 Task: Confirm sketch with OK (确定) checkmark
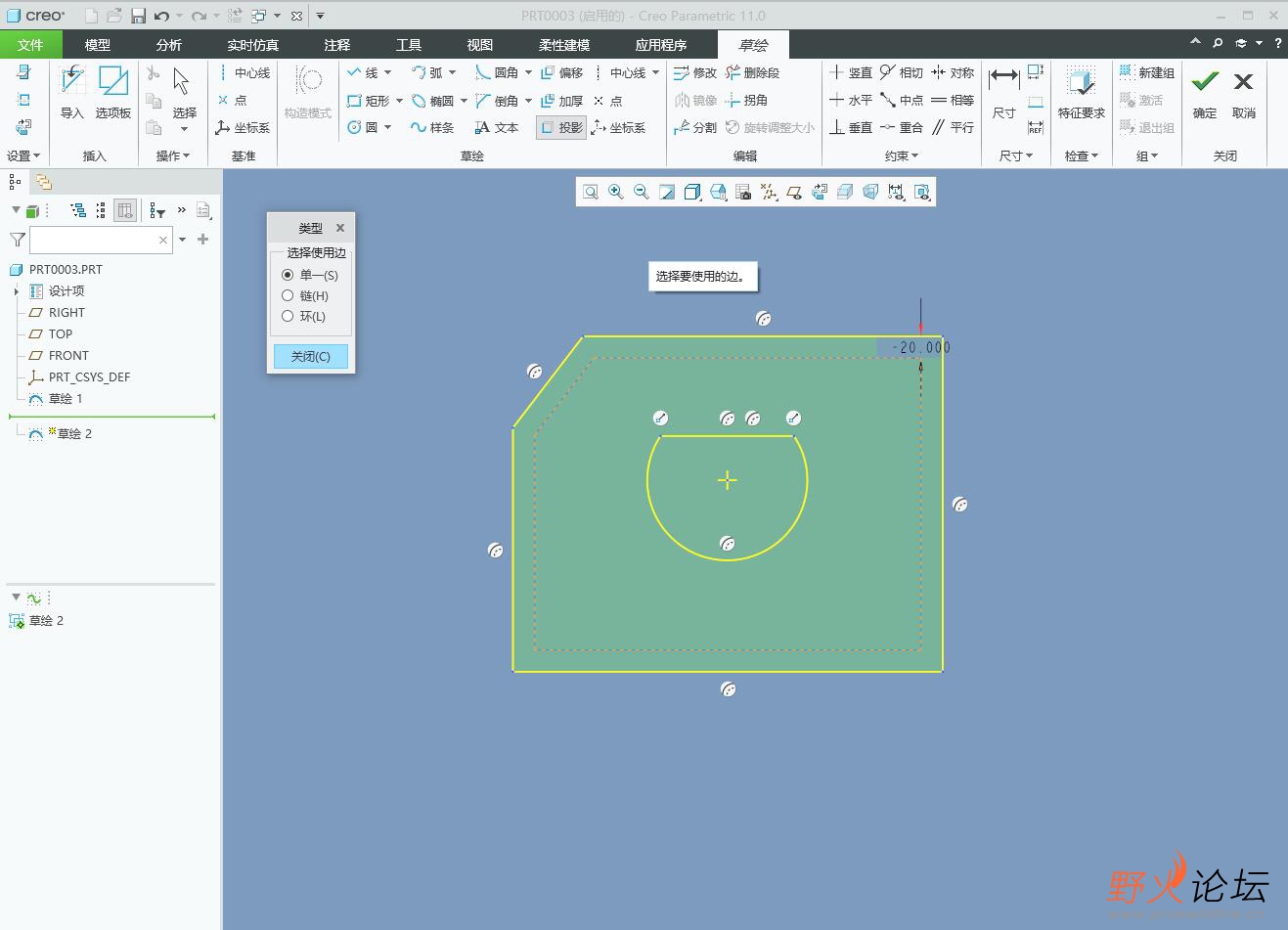coord(1205,93)
